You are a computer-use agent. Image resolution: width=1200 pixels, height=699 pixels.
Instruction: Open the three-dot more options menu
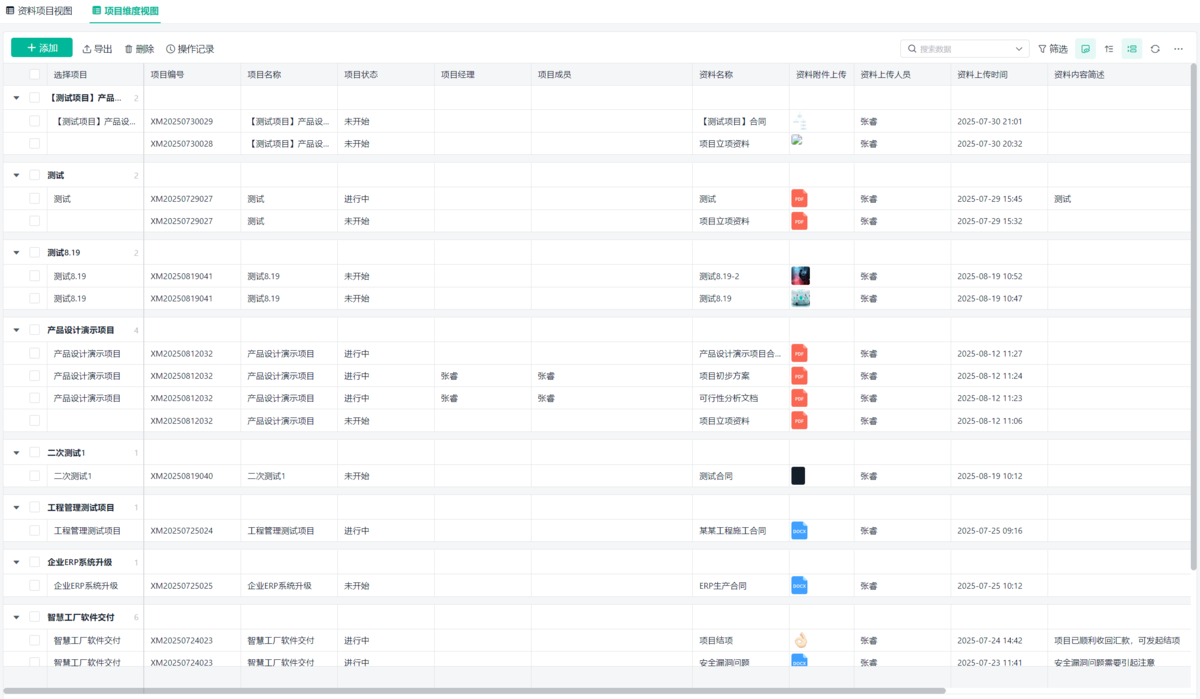pos(1179,48)
